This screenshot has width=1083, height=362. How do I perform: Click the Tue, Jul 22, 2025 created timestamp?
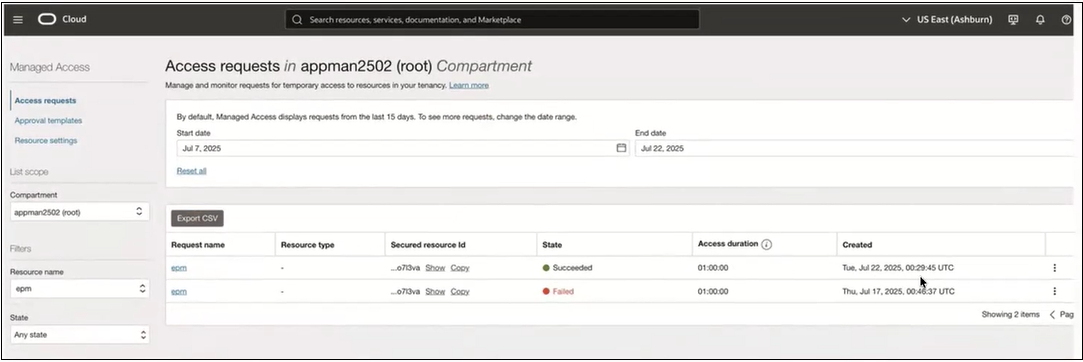pos(898,267)
